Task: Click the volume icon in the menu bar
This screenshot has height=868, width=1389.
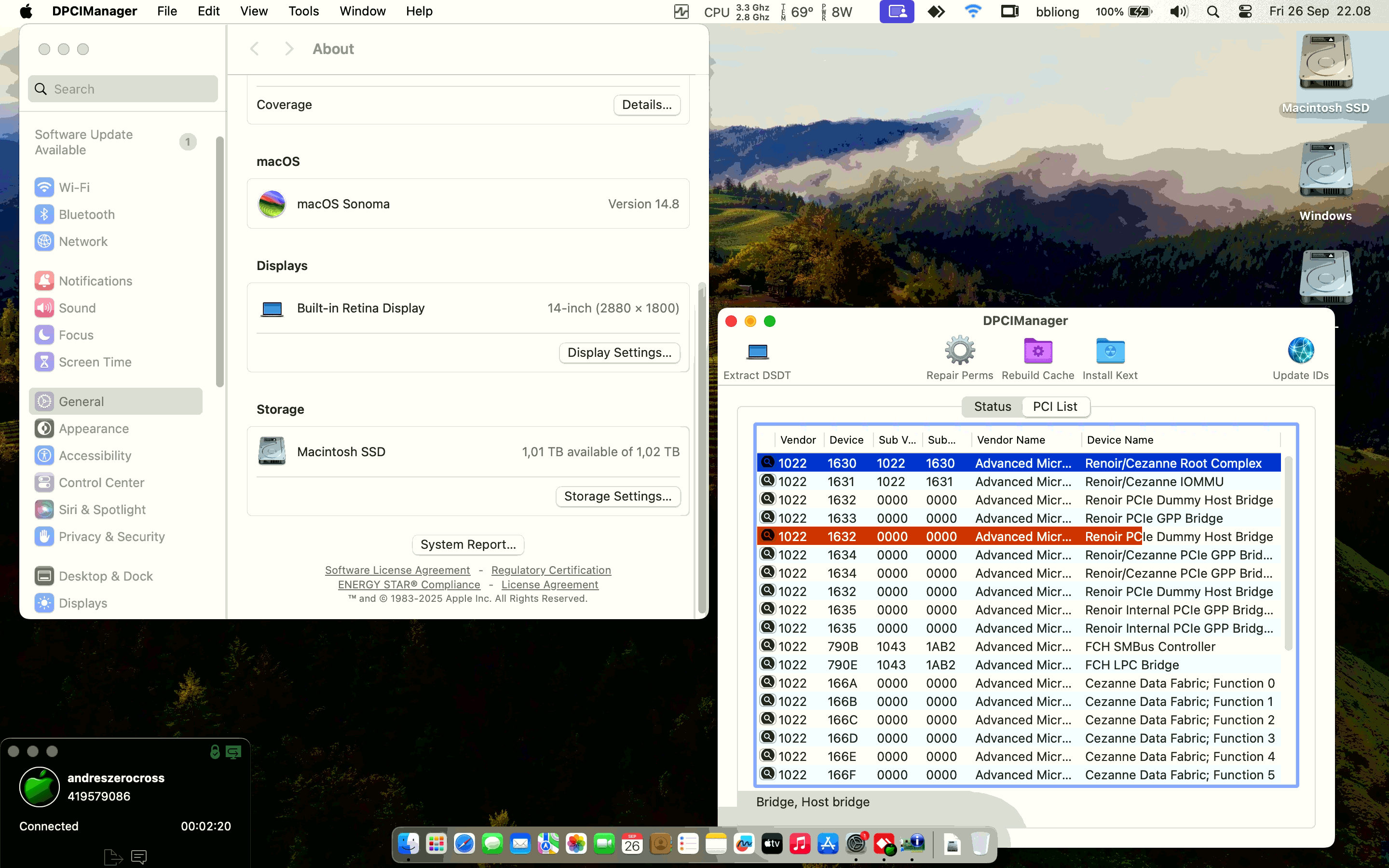Action: click(x=1179, y=12)
